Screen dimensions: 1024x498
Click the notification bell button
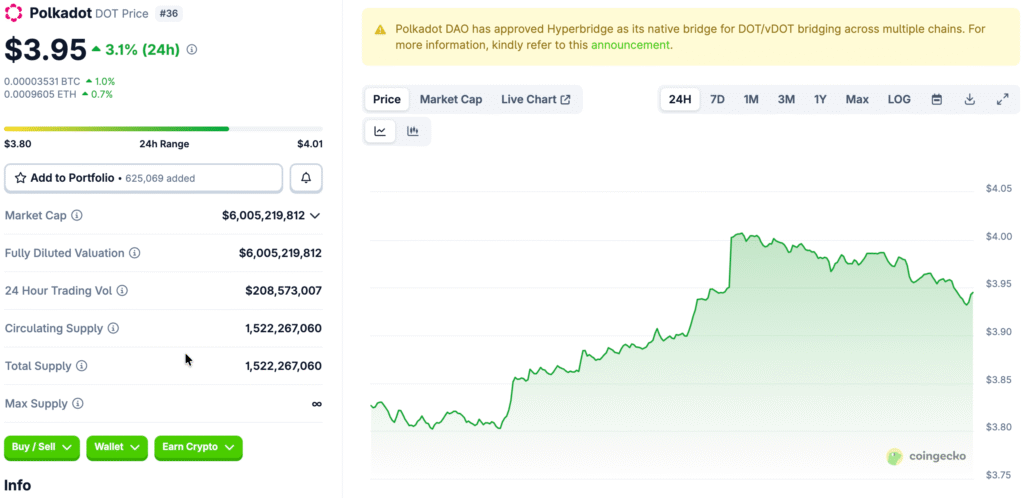306,178
